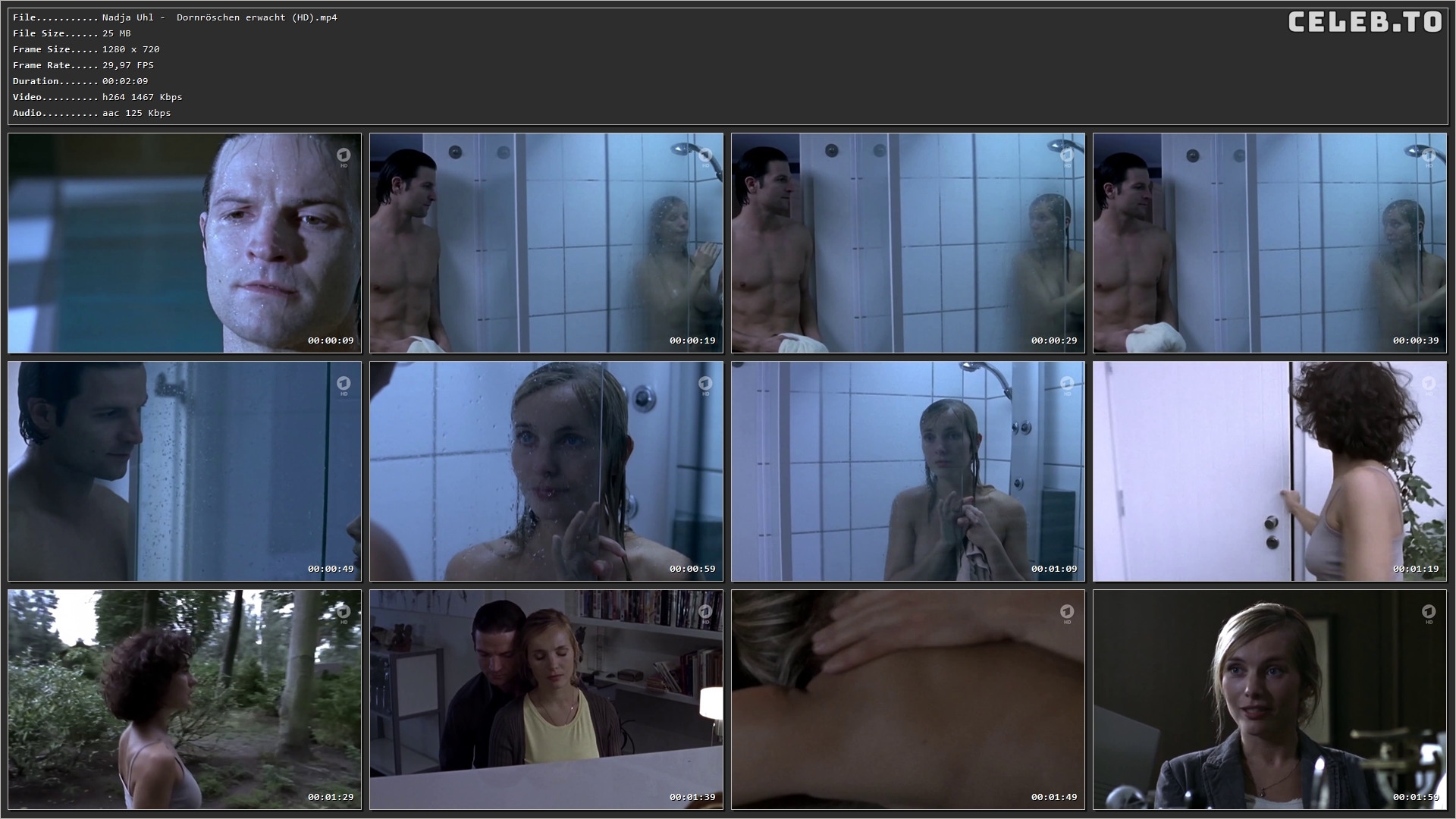Viewport: 1456px width, 819px height.
Task: Click the file name text line
Action: (174, 17)
